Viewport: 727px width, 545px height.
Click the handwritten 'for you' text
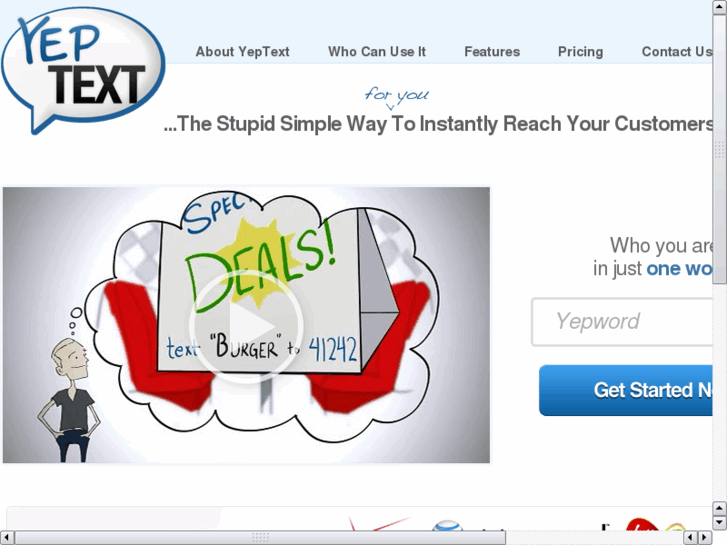(397, 95)
